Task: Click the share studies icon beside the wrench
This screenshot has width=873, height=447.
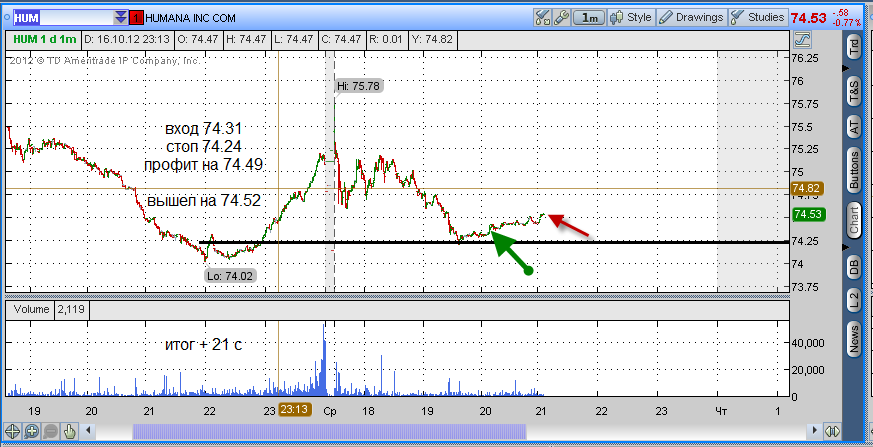Action: (543, 18)
